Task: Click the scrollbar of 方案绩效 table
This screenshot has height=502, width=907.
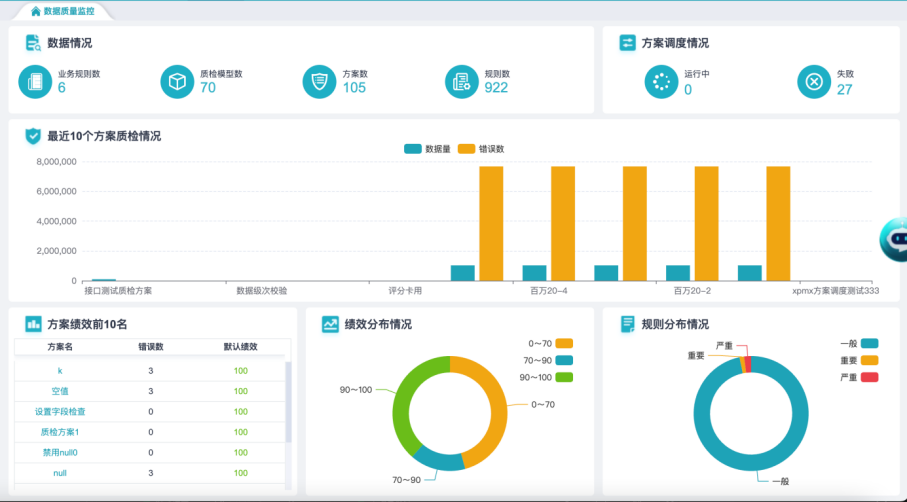Action: click(289, 400)
